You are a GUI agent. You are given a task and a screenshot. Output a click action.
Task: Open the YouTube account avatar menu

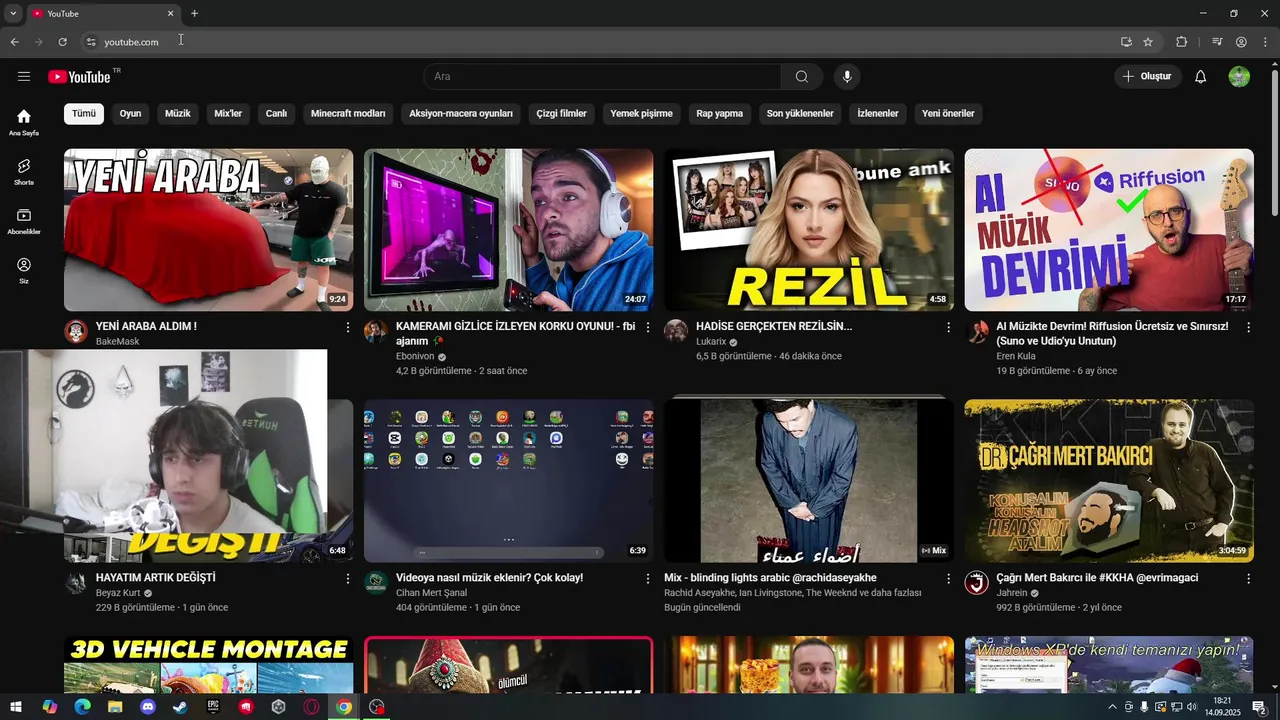click(1239, 77)
